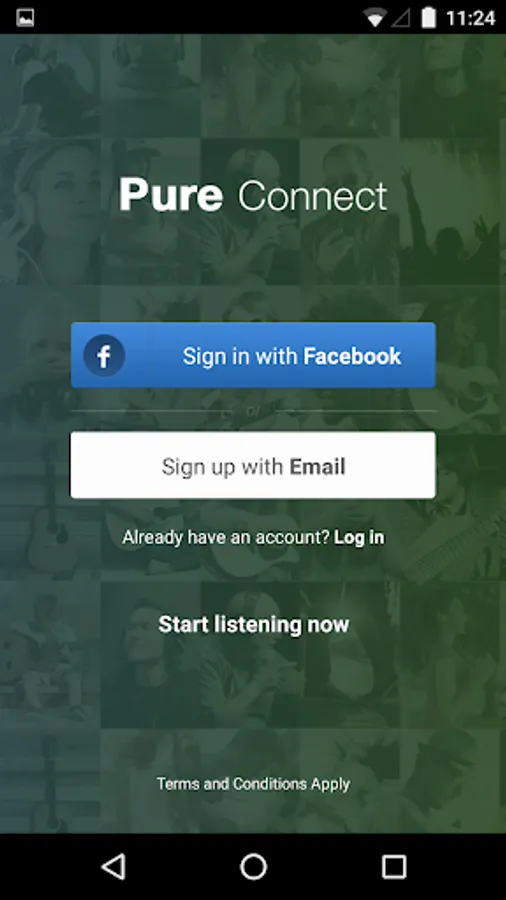Tap the Android back navigation icon

coord(114,867)
